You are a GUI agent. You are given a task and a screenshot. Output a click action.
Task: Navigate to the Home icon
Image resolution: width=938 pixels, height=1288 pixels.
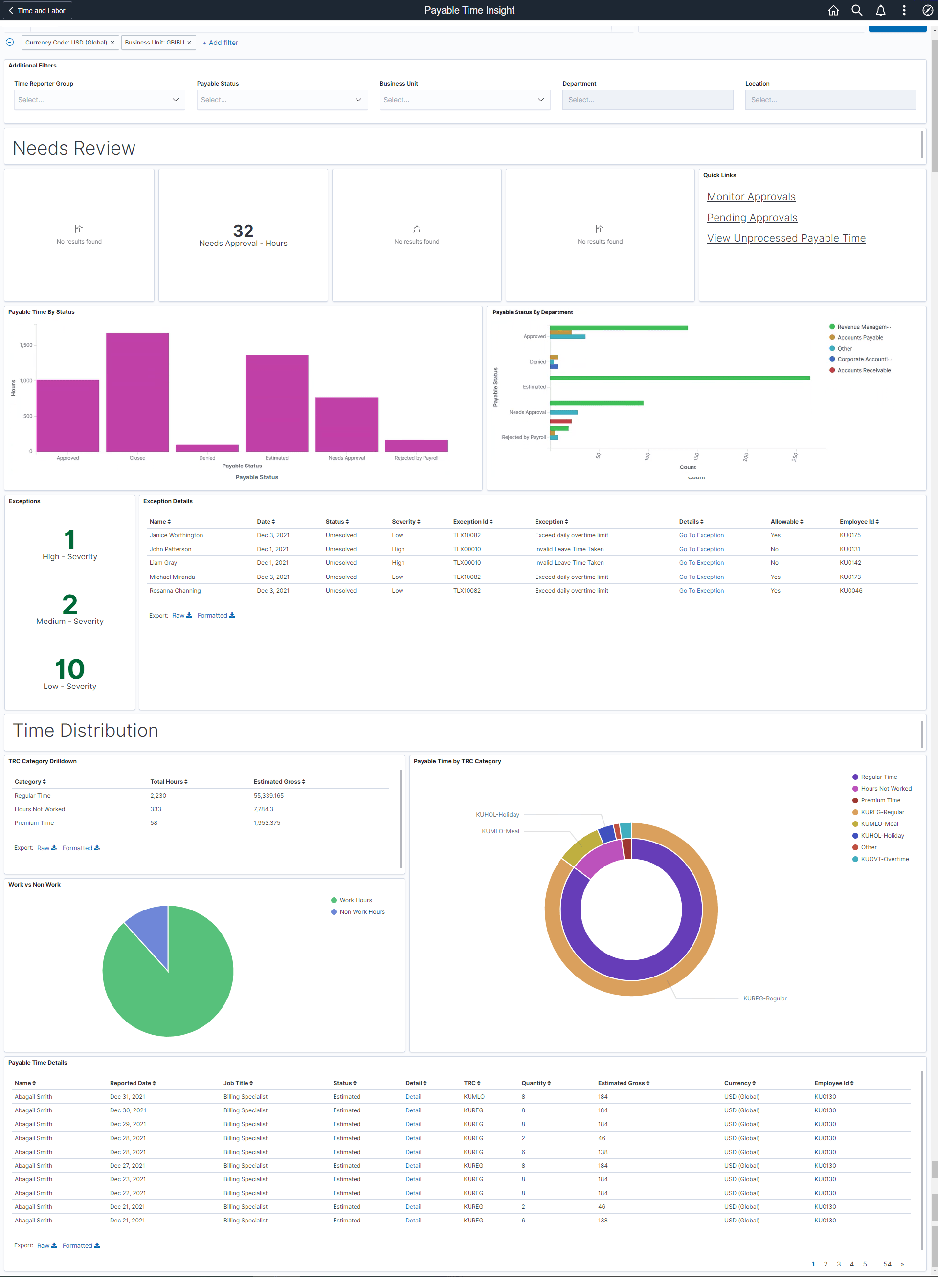pyautogui.click(x=833, y=10)
